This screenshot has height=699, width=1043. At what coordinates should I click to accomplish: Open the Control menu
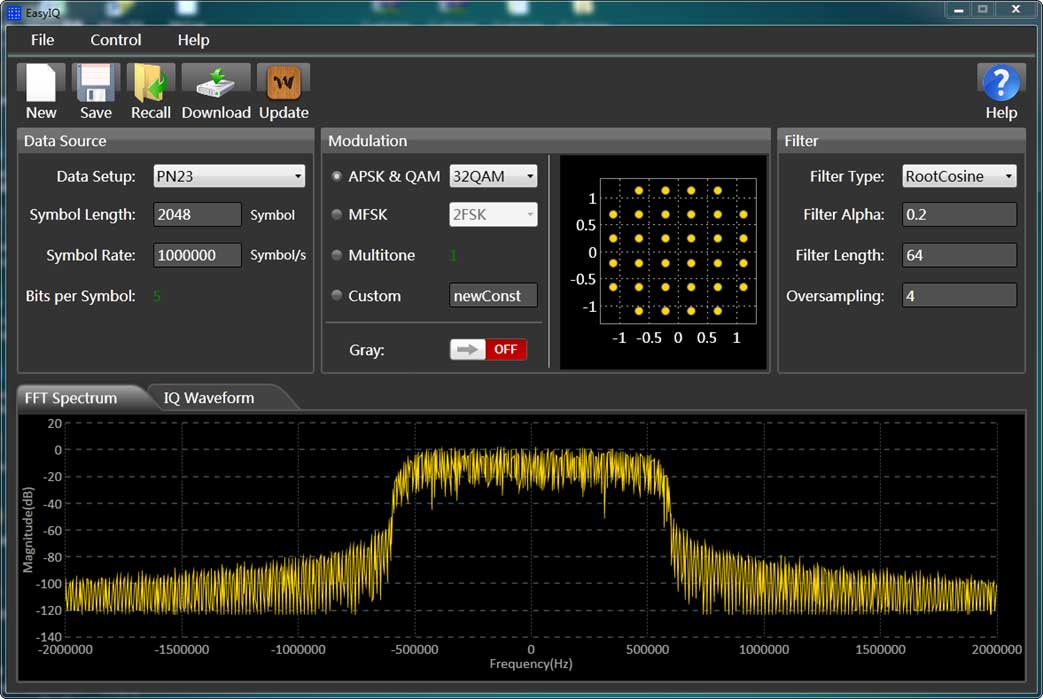pyautogui.click(x=116, y=40)
